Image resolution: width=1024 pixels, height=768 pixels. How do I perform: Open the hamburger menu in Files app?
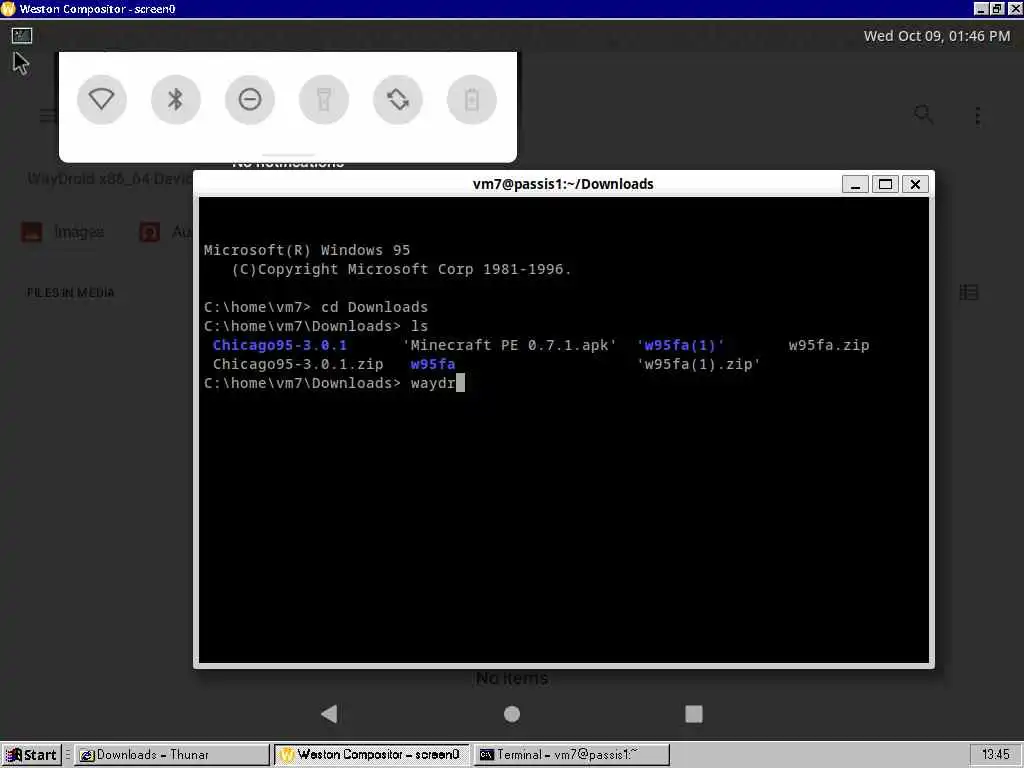(x=48, y=116)
